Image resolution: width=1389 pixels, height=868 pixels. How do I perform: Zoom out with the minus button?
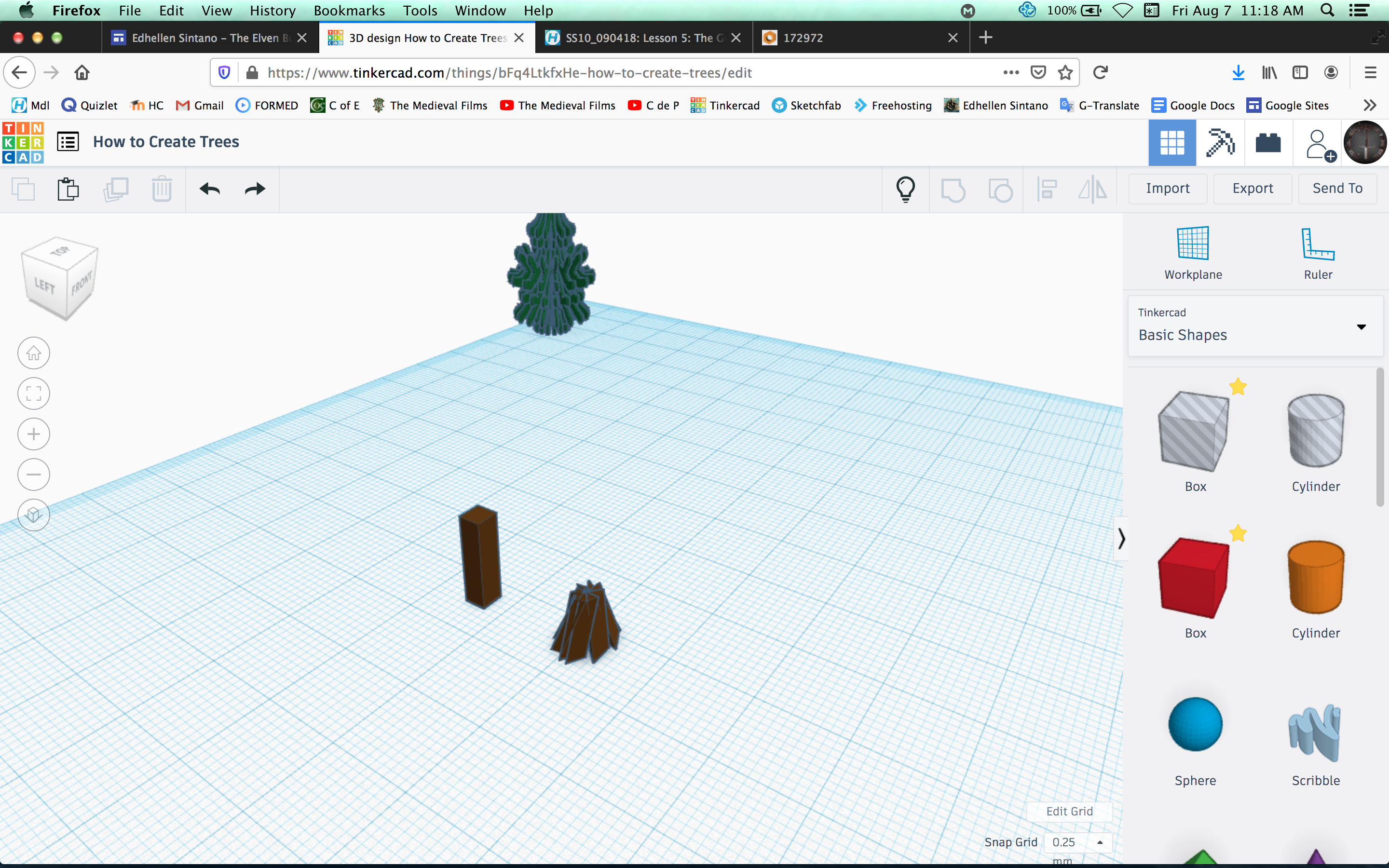point(34,475)
